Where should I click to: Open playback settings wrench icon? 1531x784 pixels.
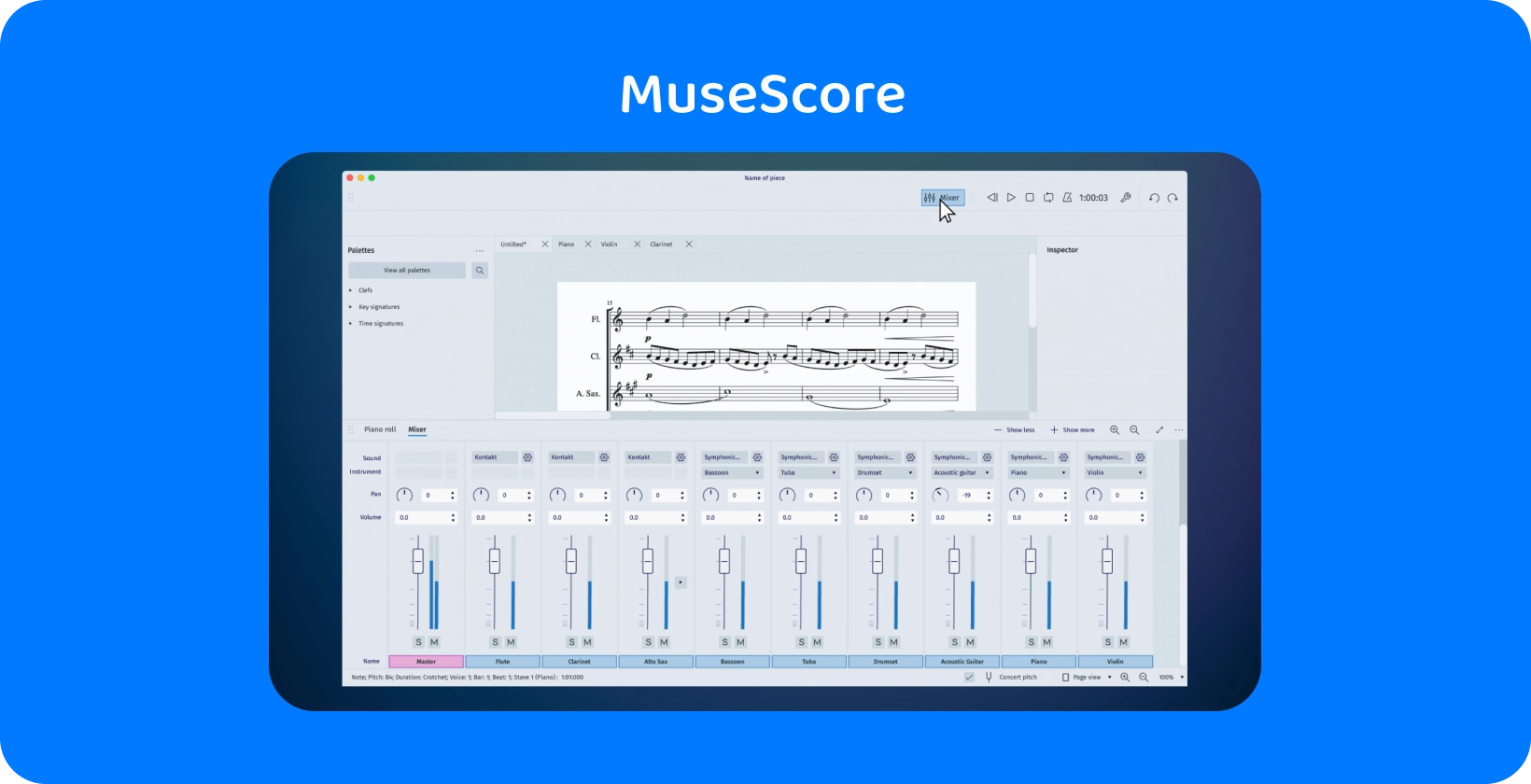pyautogui.click(x=1126, y=198)
